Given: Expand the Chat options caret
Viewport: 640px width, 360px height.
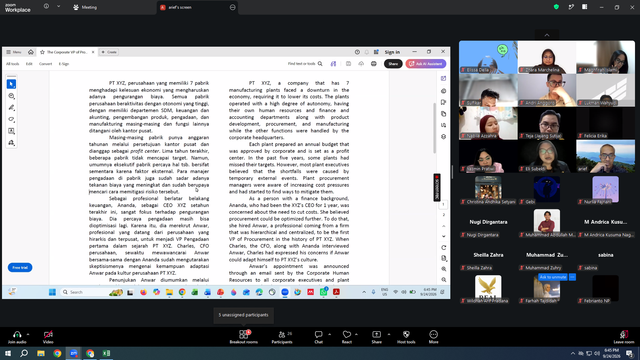Looking at the screenshot, I should (329, 334).
